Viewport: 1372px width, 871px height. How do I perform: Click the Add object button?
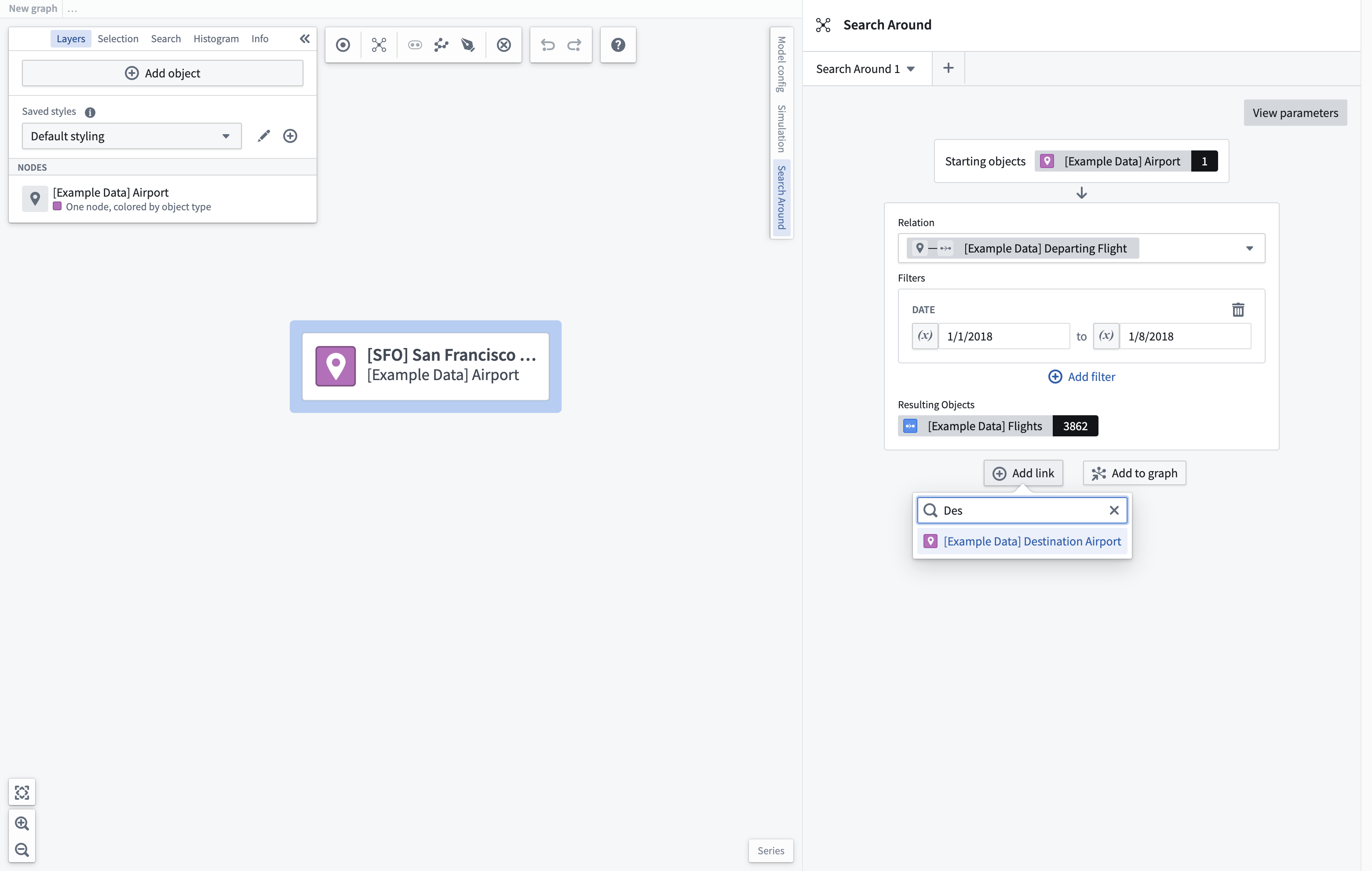click(162, 73)
